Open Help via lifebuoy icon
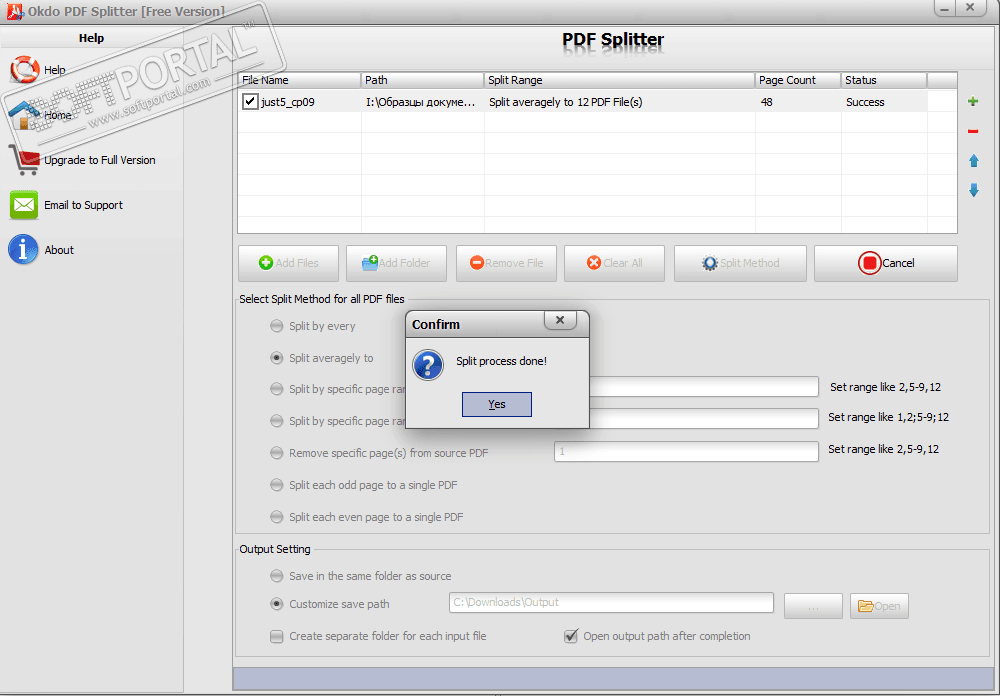1000x696 pixels. (24, 70)
